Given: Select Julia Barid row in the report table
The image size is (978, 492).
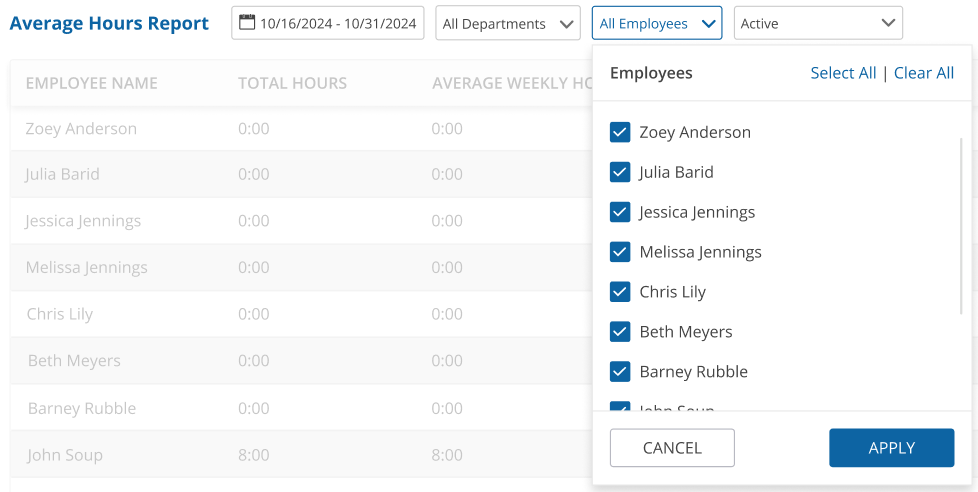Looking at the screenshot, I should click(x=301, y=174).
